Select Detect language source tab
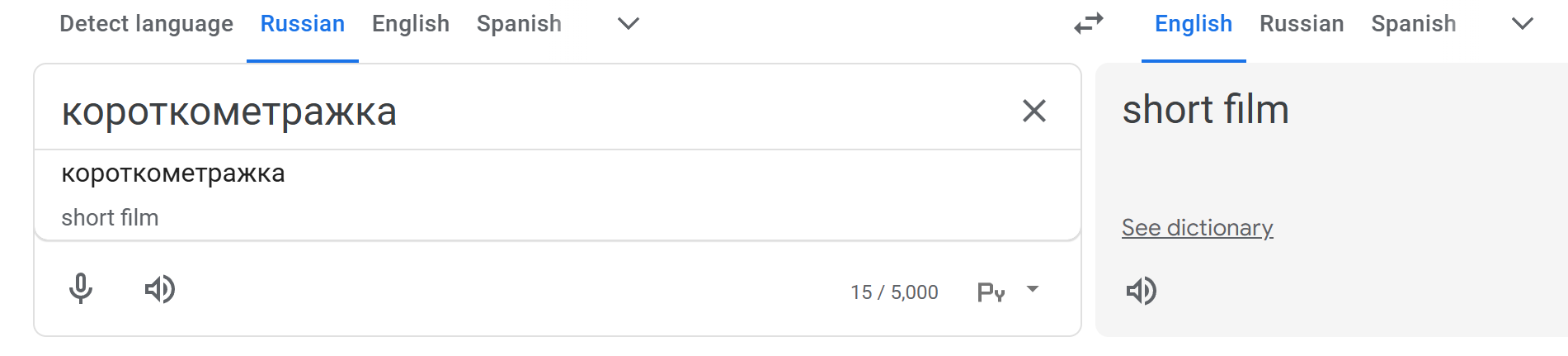 (146, 24)
